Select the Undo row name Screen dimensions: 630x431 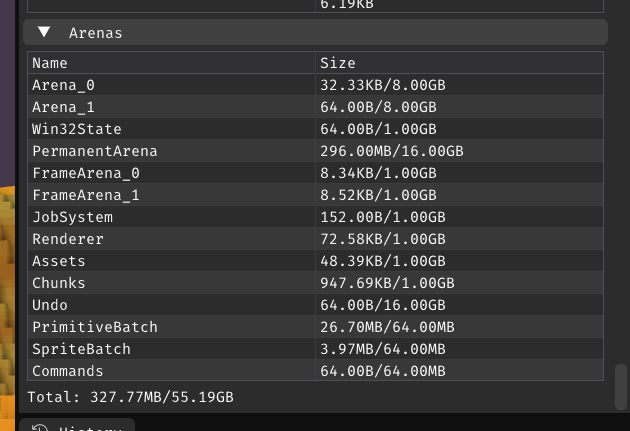click(x=50, y=305)
